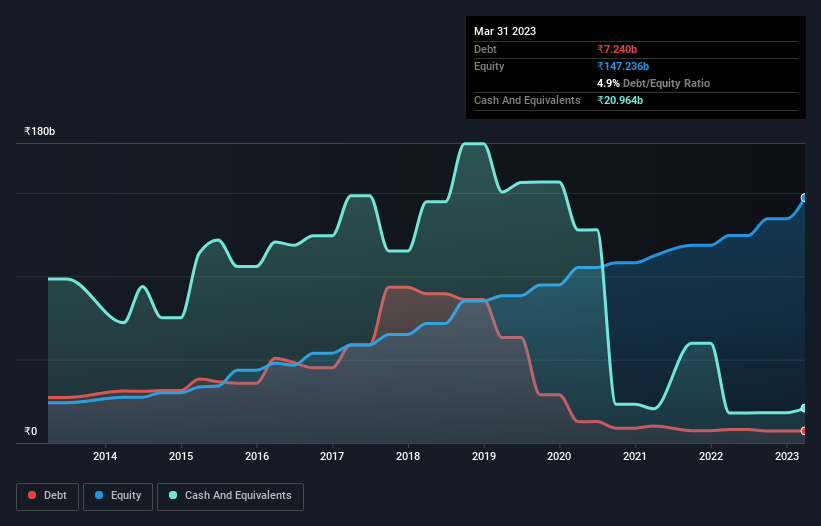This screenshot has width=821, height=526.
Task: Click the red Debt legend dot
Action: (32, 495)
